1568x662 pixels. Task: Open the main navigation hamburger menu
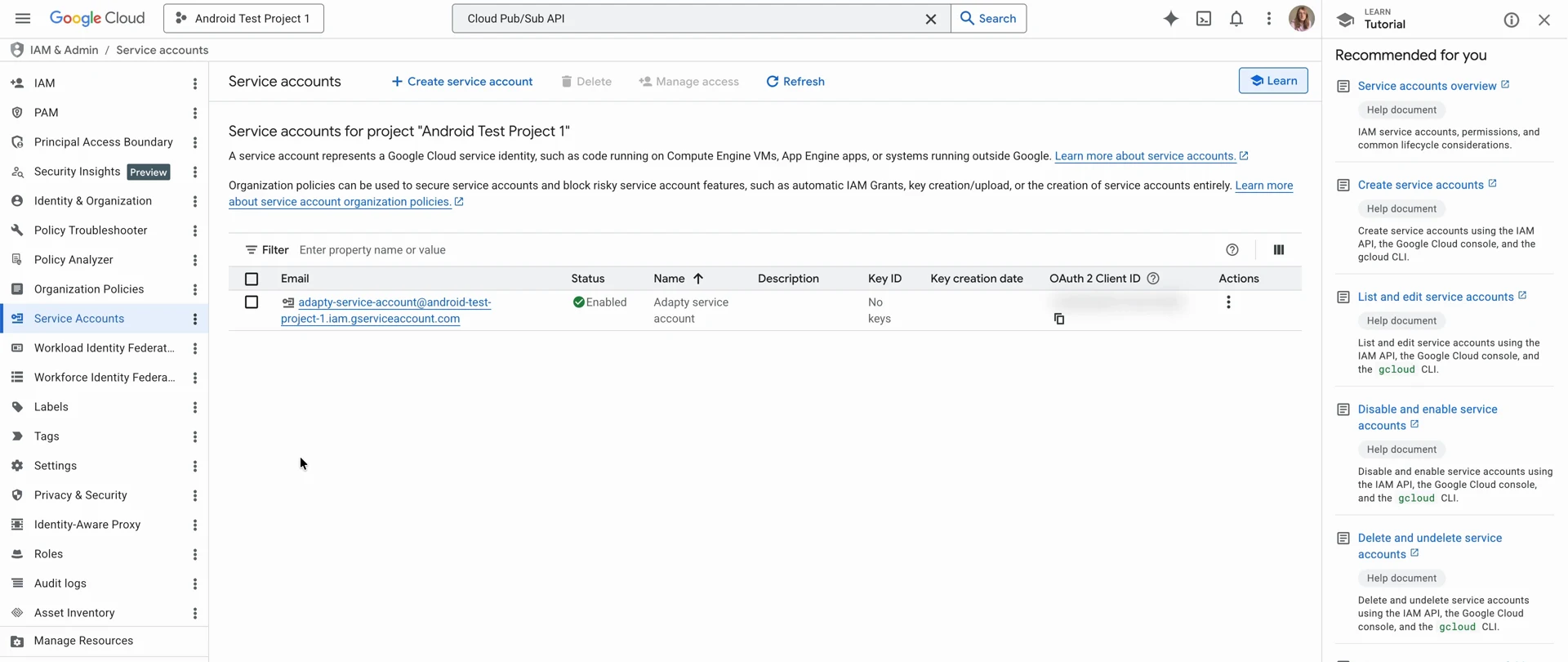(x=23, y=18)
